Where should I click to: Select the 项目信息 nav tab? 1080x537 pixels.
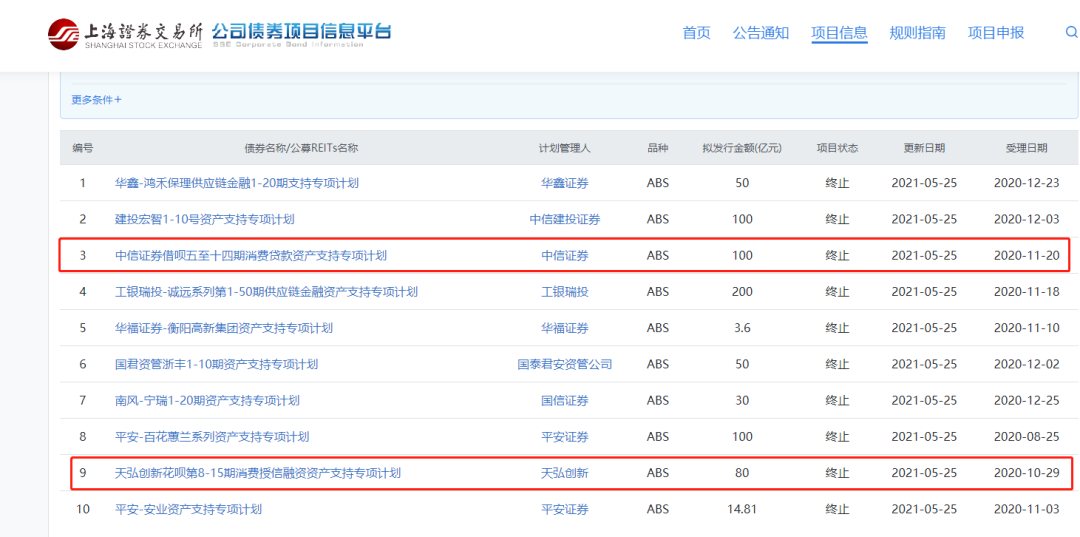coord(839,32)
